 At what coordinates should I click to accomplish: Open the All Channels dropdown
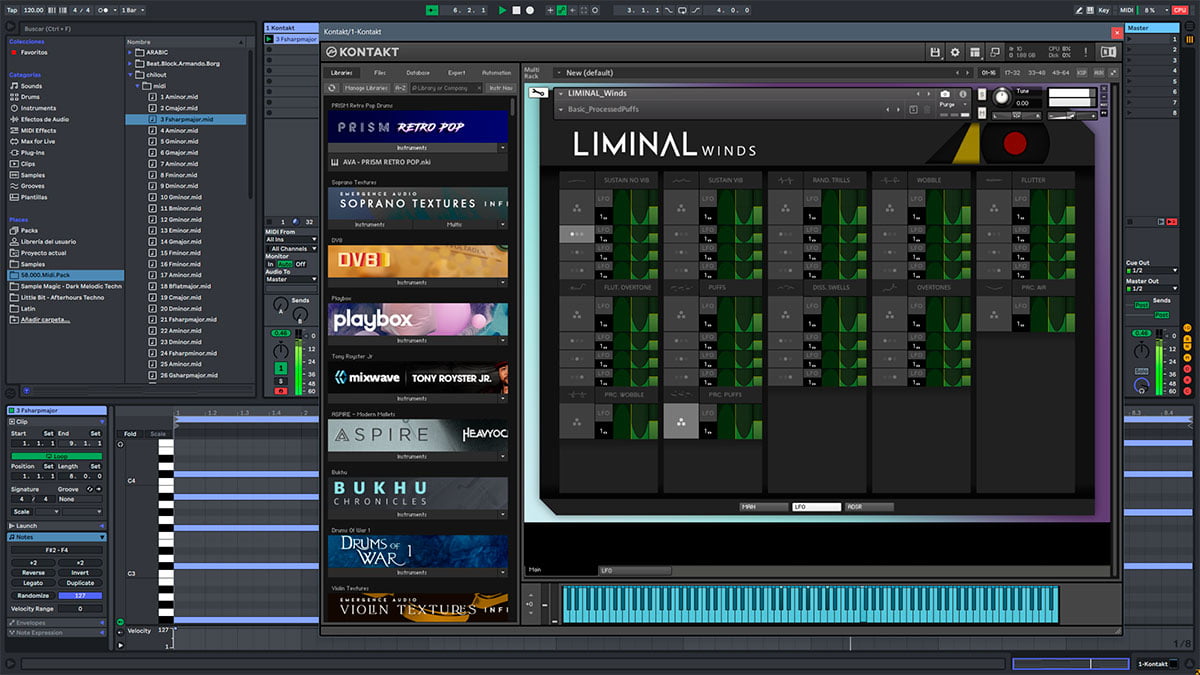coord(293,248)
